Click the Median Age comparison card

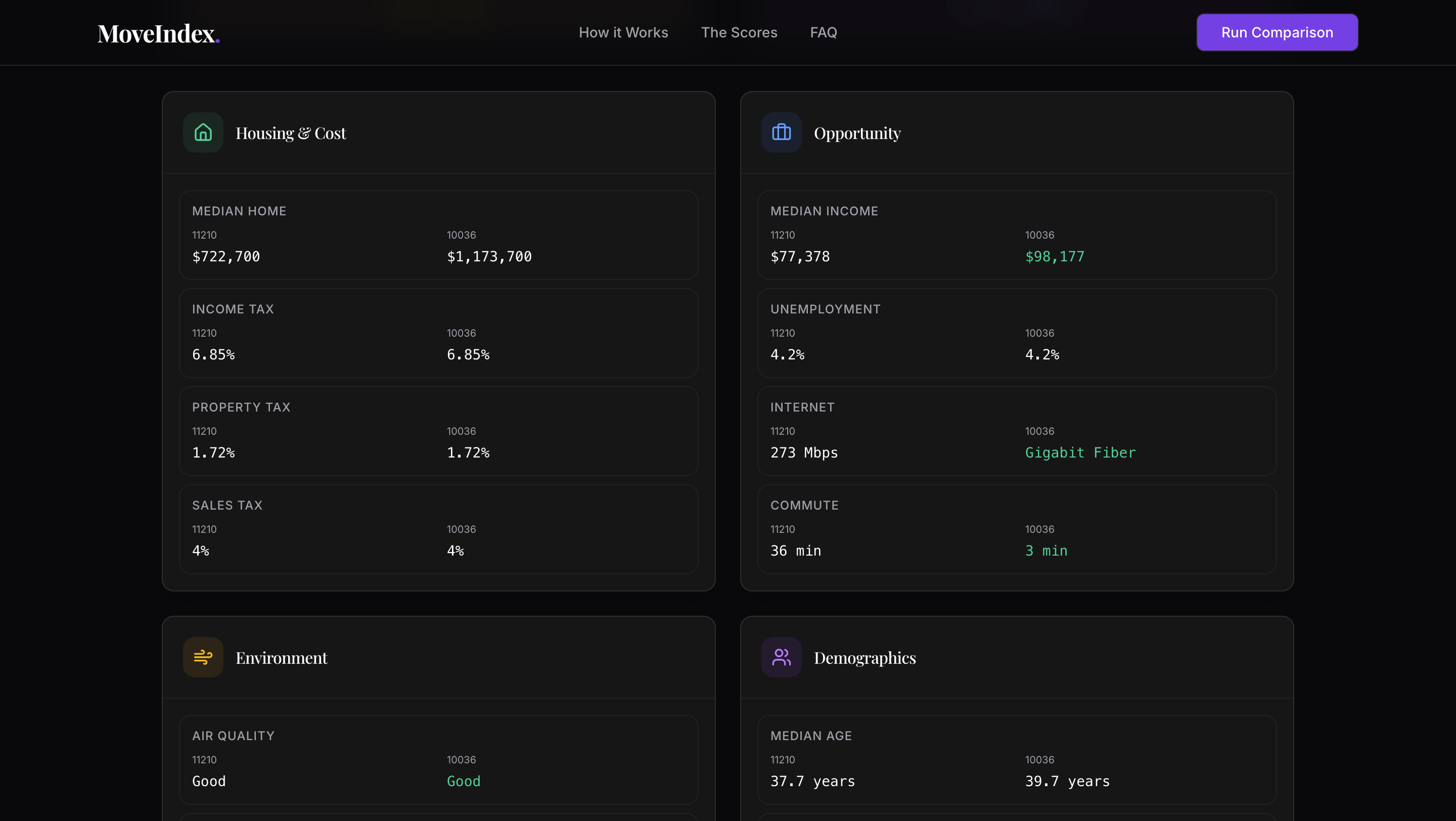point(1016,760)
